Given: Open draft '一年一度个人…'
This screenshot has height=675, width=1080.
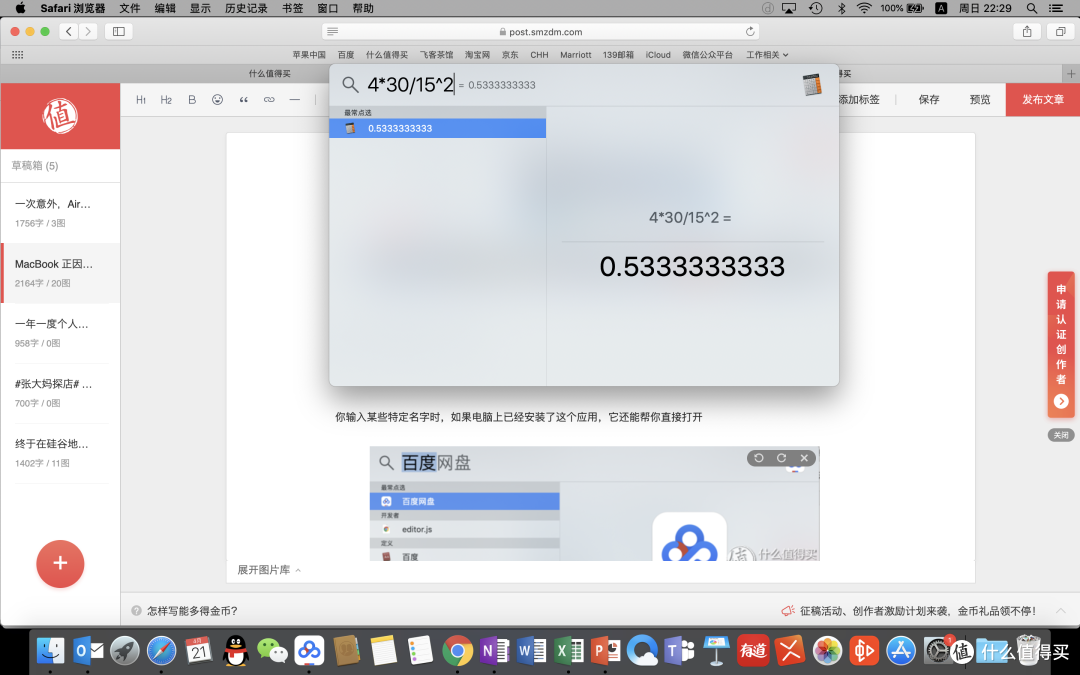Looking at the screenshot, I should pyautogui.click(x=60, y=333).
